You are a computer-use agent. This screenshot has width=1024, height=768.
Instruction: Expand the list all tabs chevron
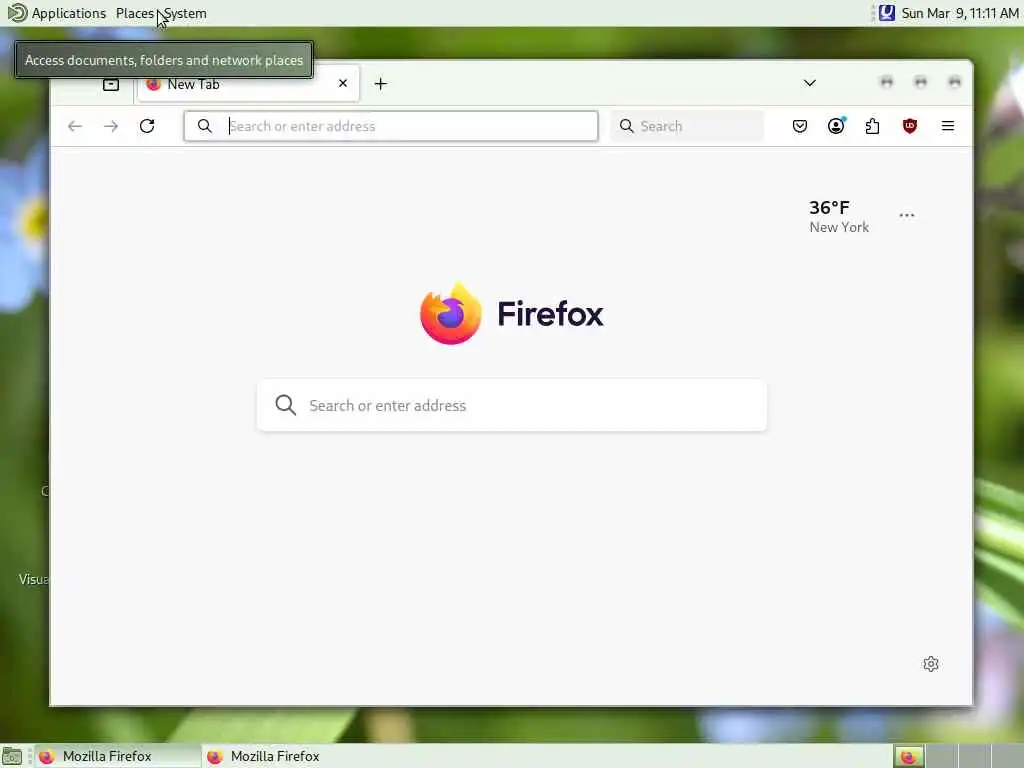[810, 83]
